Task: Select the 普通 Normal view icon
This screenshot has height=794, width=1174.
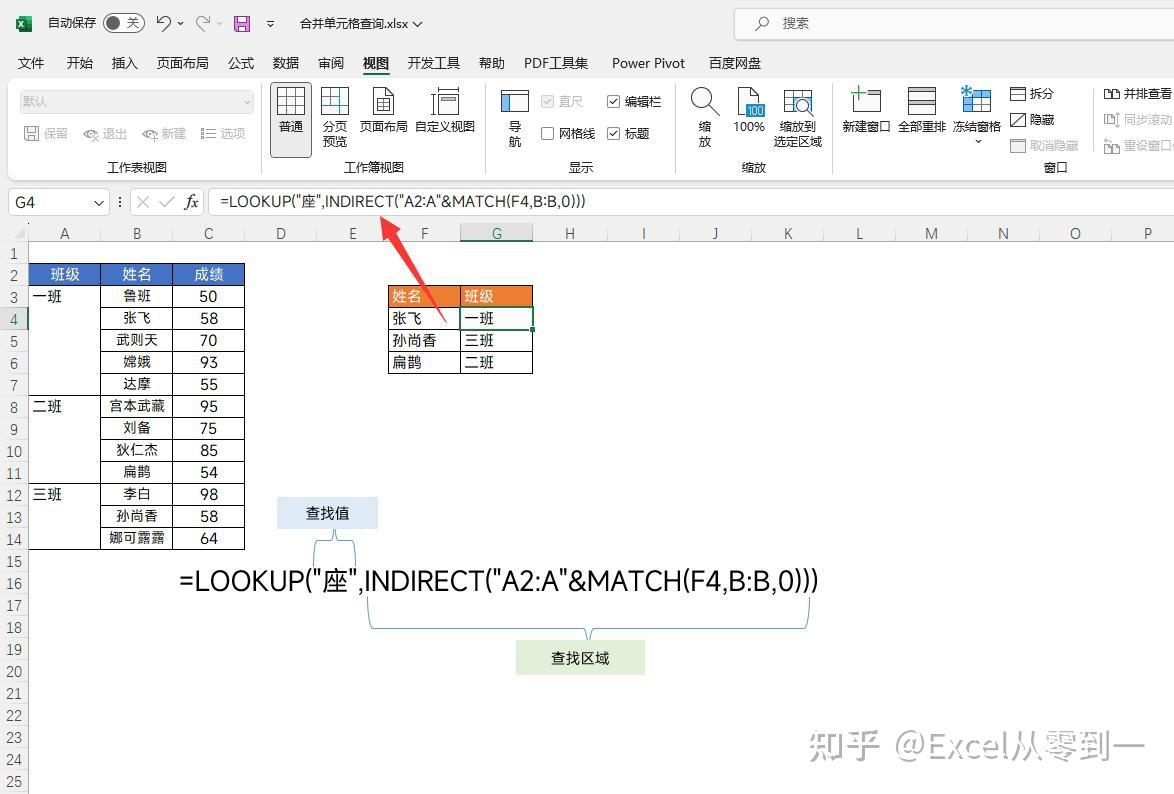Action: click(x=291, y=120)
